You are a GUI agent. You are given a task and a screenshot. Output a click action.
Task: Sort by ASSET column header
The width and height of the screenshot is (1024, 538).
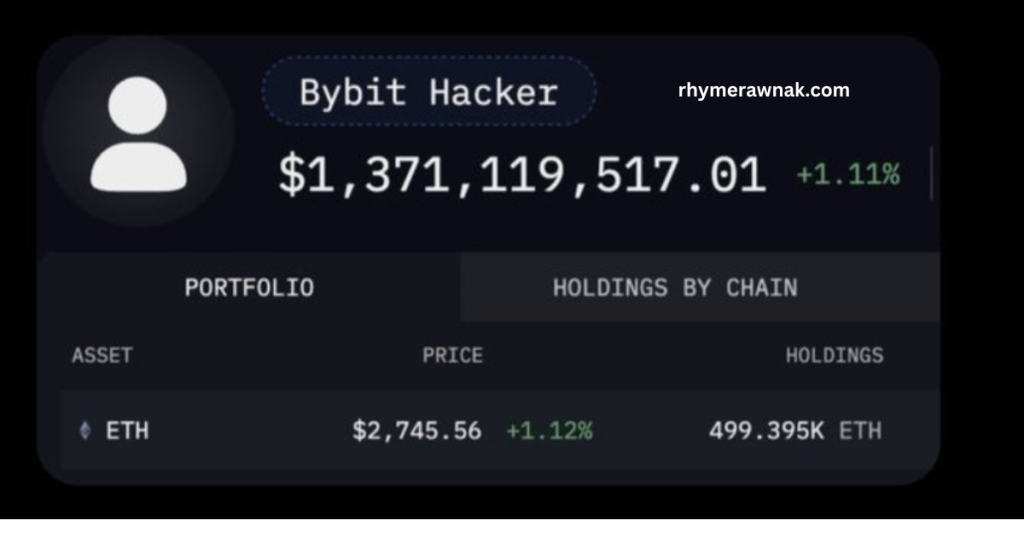102,355
